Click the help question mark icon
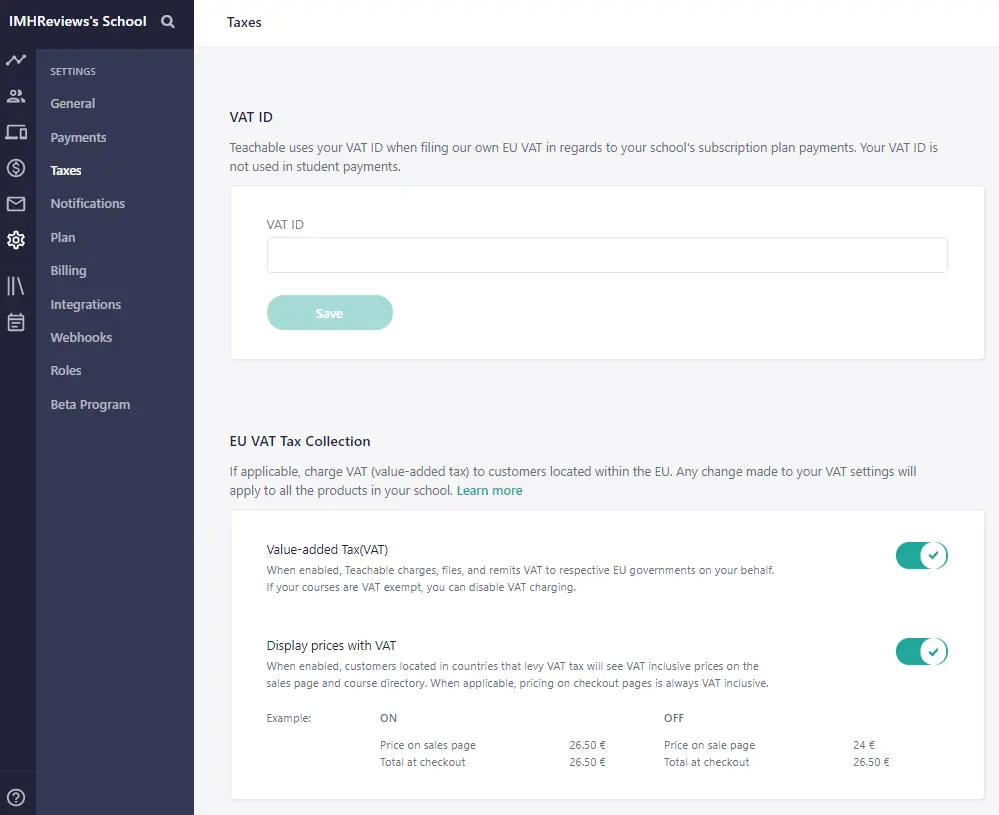This screenshot has height=815, width=999. coord(16,797)
